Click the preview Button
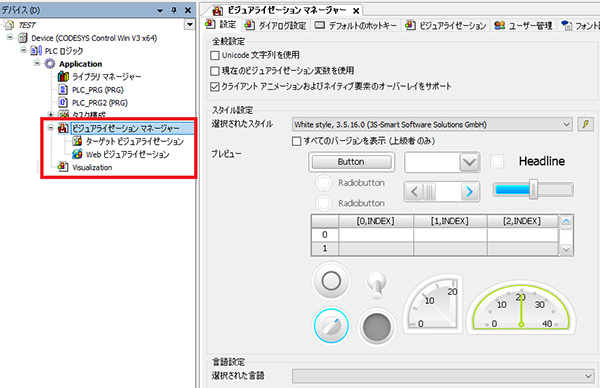 (351, 162)
